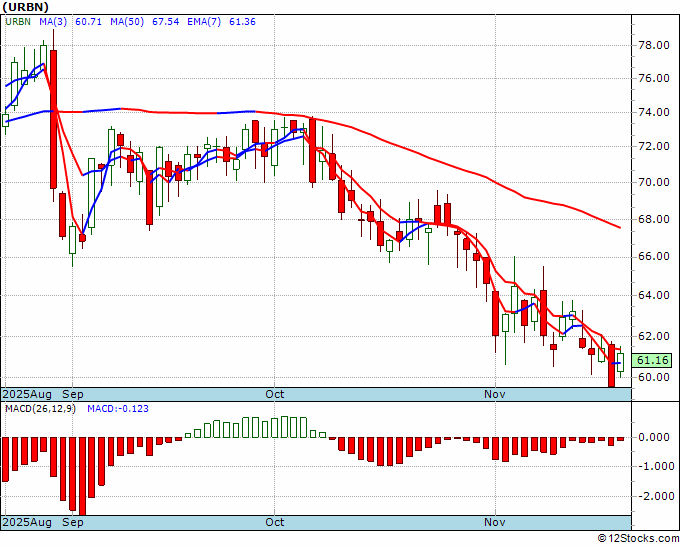The width and height of the screenshot is (680, 546).
Task: Select the green URBN legend label
Action: [18, 22]
